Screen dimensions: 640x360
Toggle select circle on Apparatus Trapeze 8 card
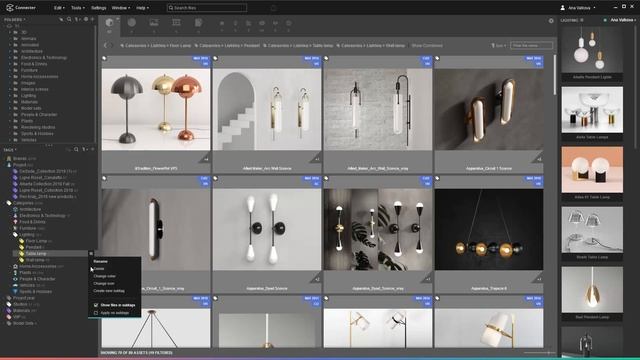(438, 178)
